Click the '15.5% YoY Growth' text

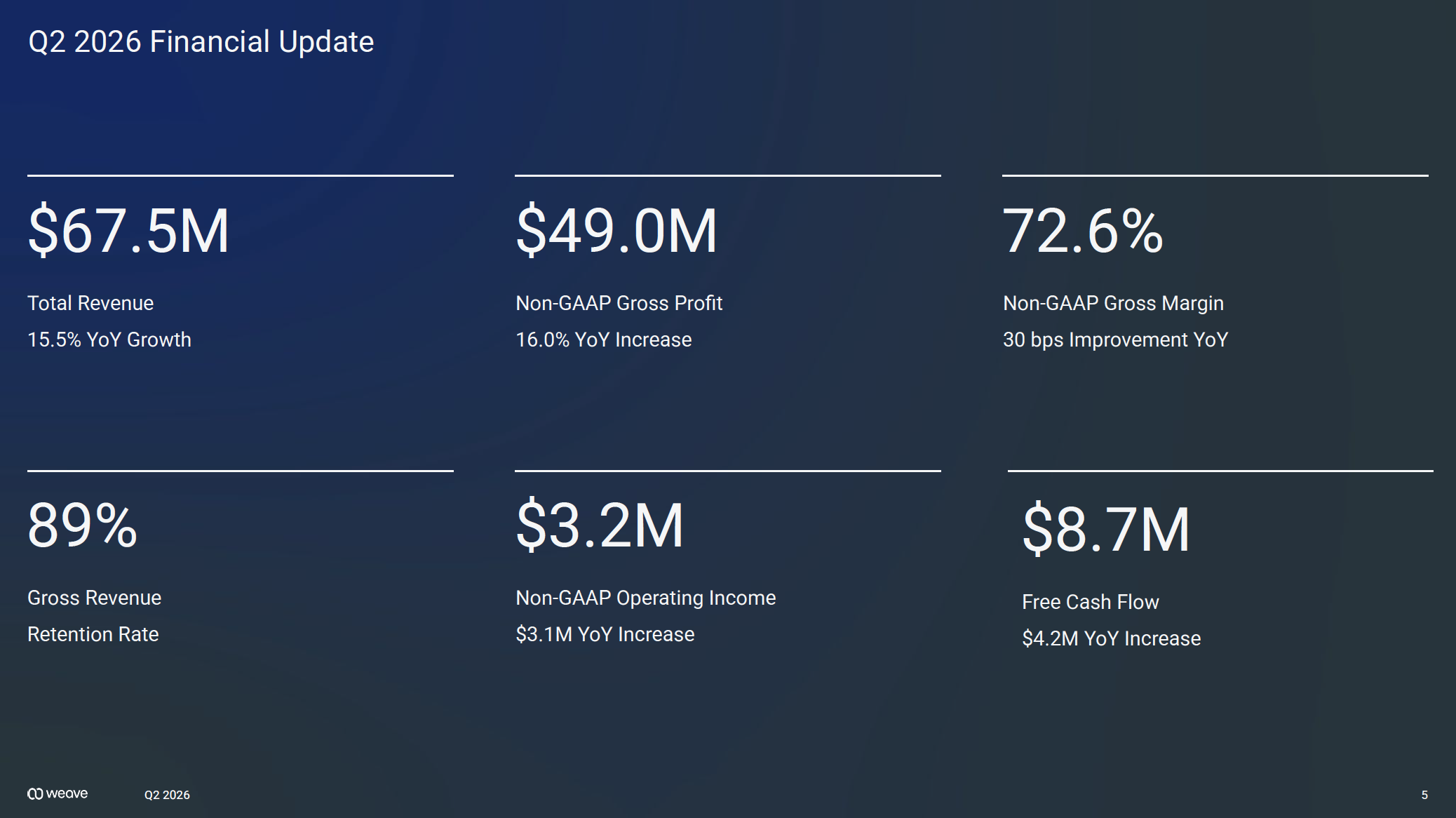pos(109,340)
